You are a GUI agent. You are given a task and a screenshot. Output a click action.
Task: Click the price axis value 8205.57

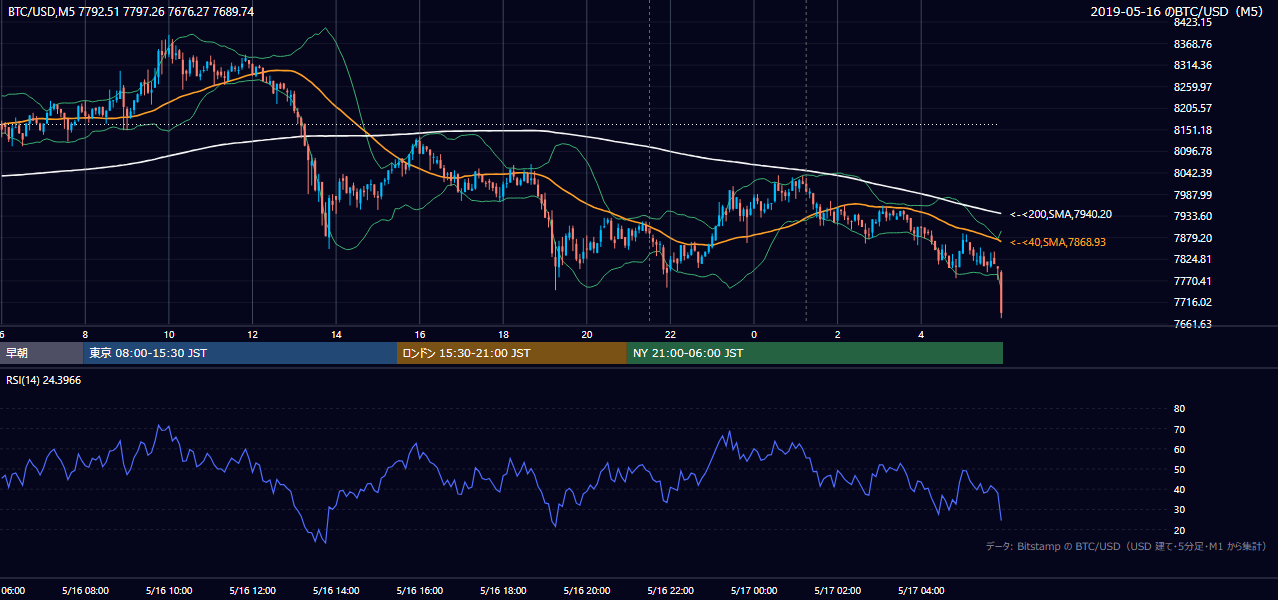click(x=1193, y=108)
